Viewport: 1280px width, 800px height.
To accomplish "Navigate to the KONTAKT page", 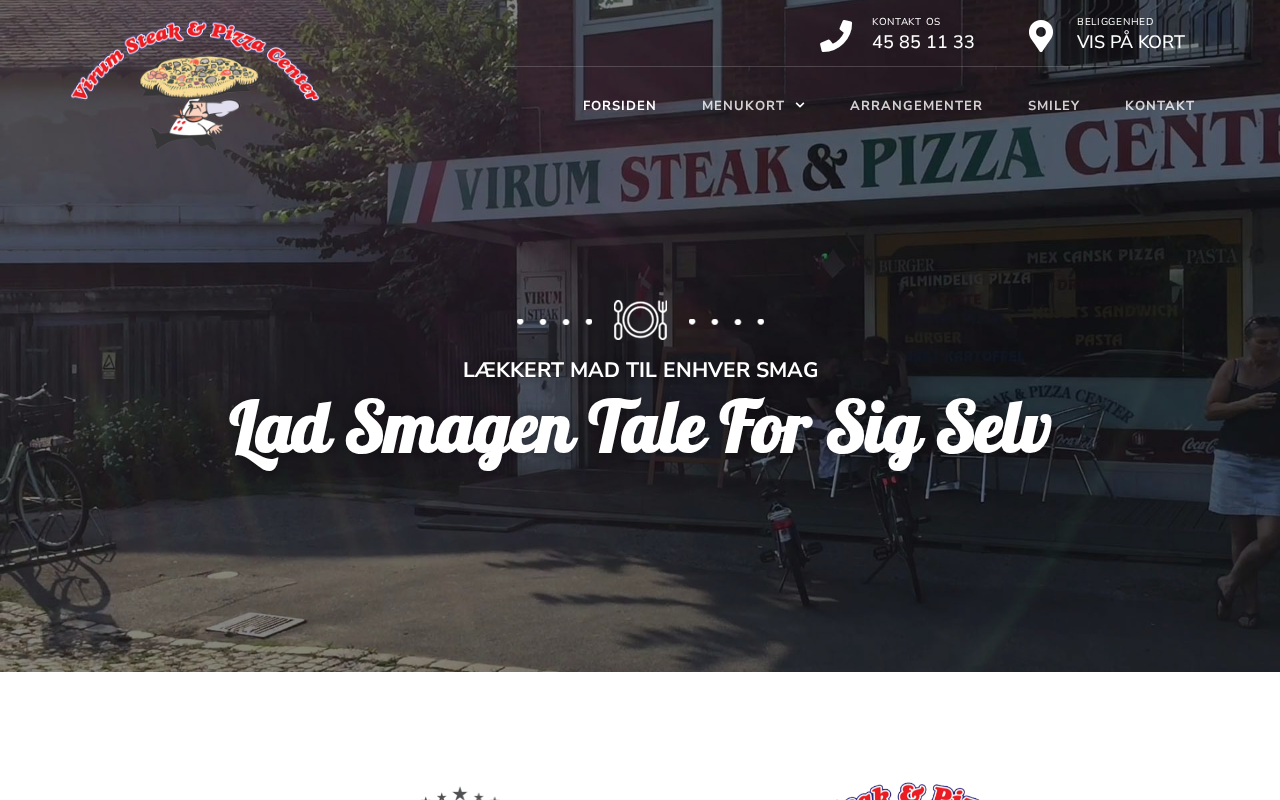I will coord(1160,106).
